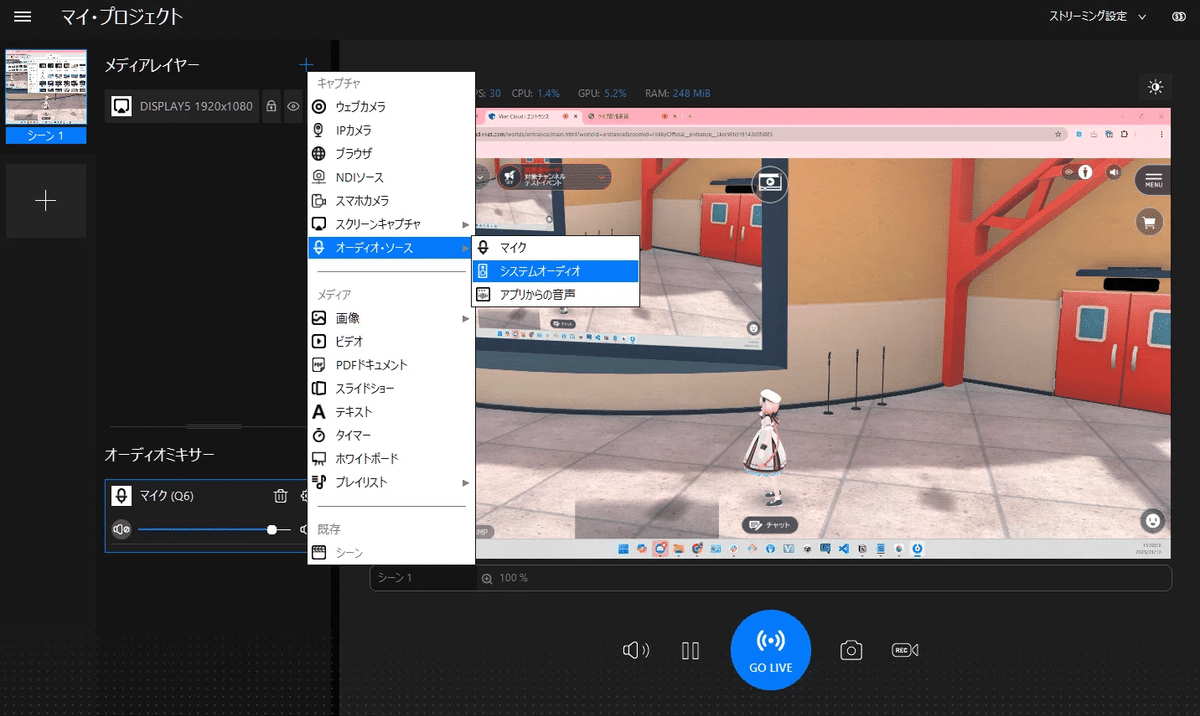The height and width of the screenshot is (716, 1200).
Task: Click the RAM 248 MiB readout
Action: point(678,93)
